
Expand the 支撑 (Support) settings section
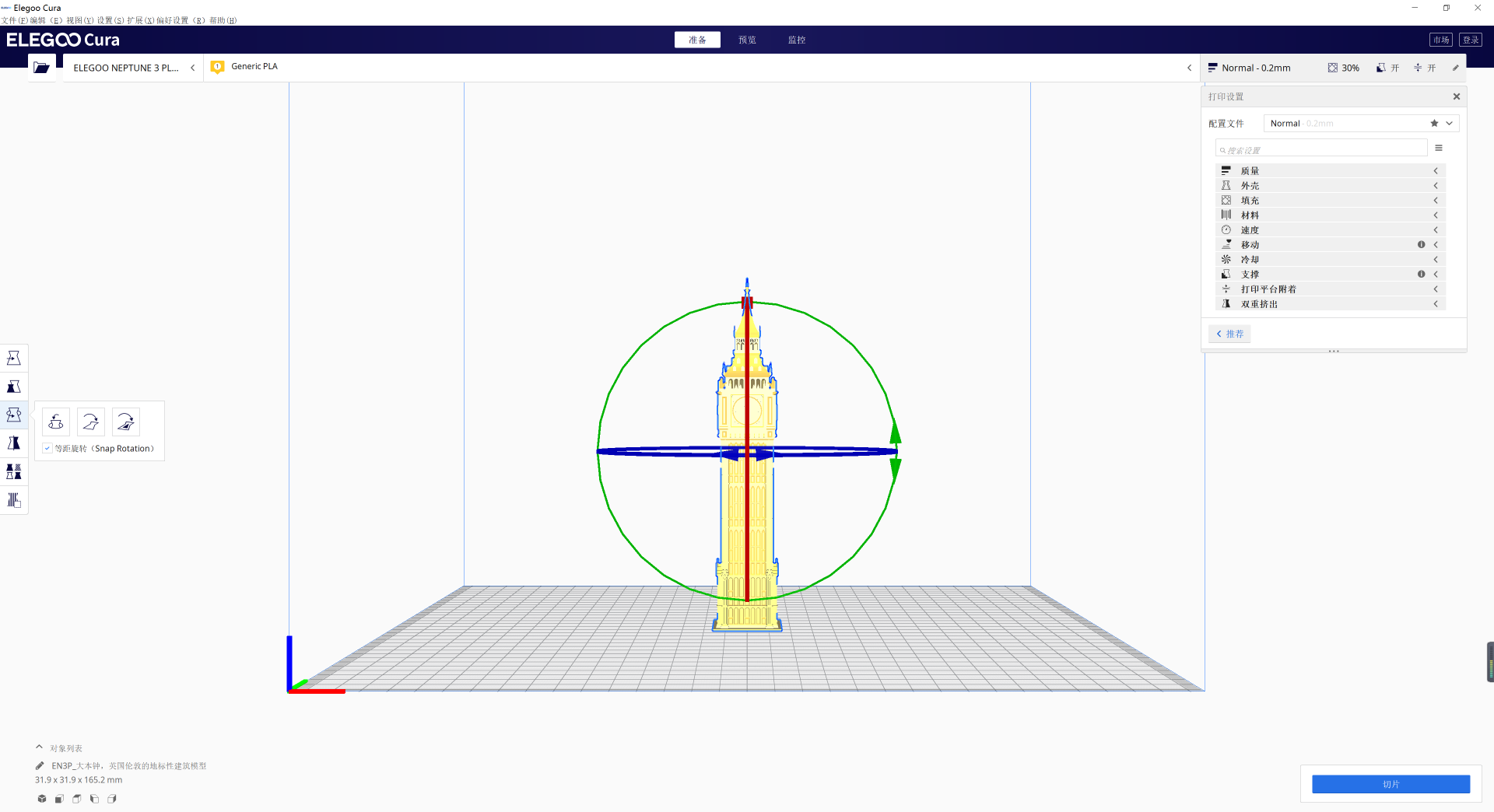point(1331,275)
